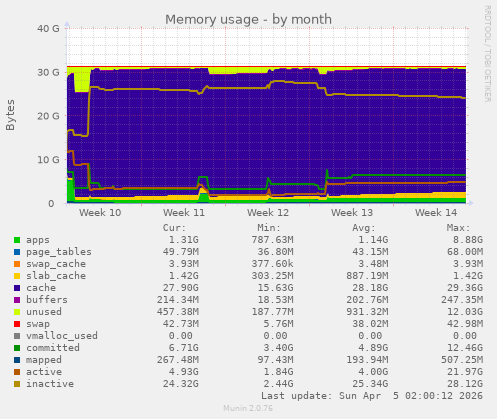Click committed current value '6.71G'
The width and height of the screenshot is (497, 419).
coord(184,348)
